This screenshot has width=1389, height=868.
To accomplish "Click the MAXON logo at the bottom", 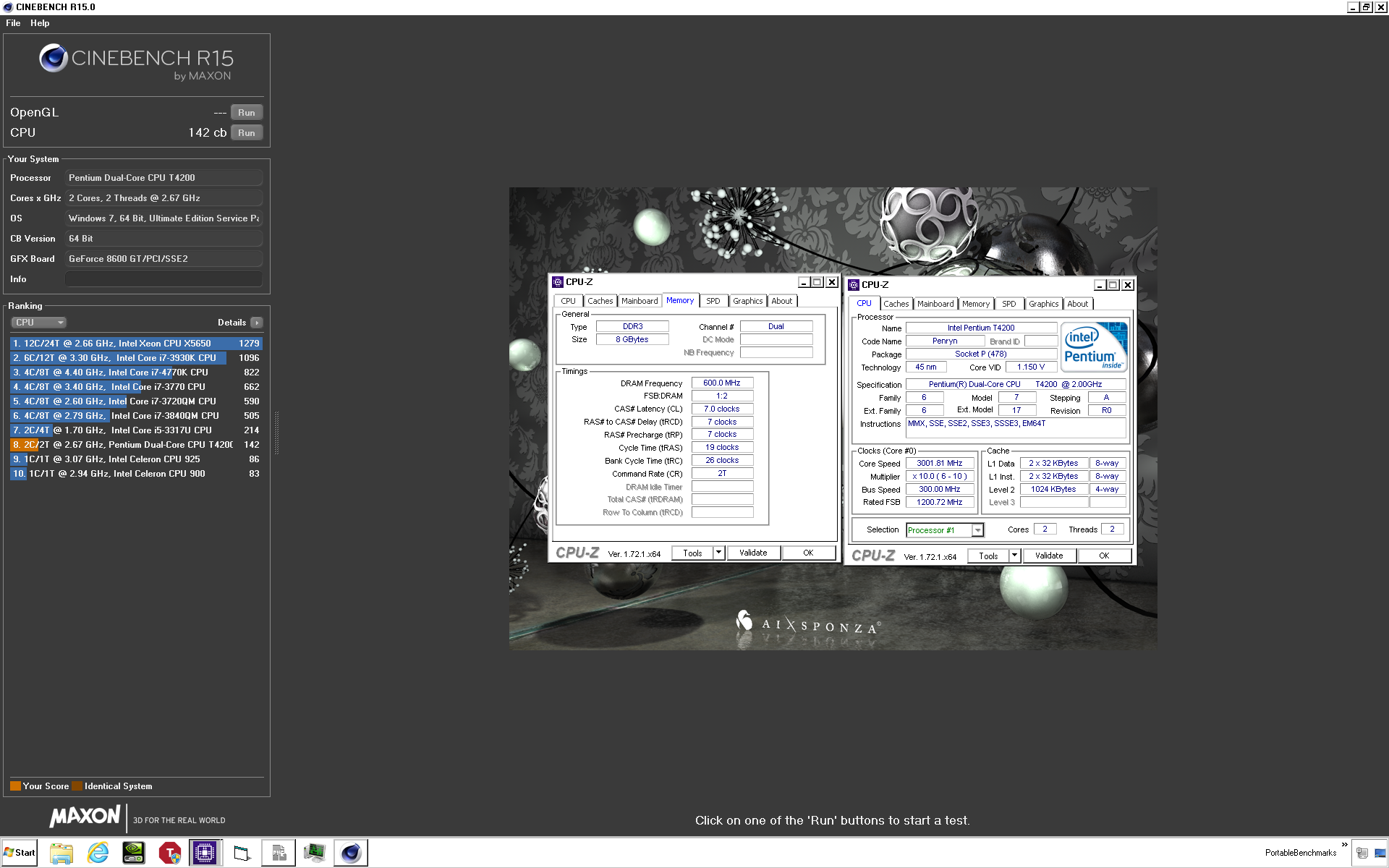I will pos(85,816).
